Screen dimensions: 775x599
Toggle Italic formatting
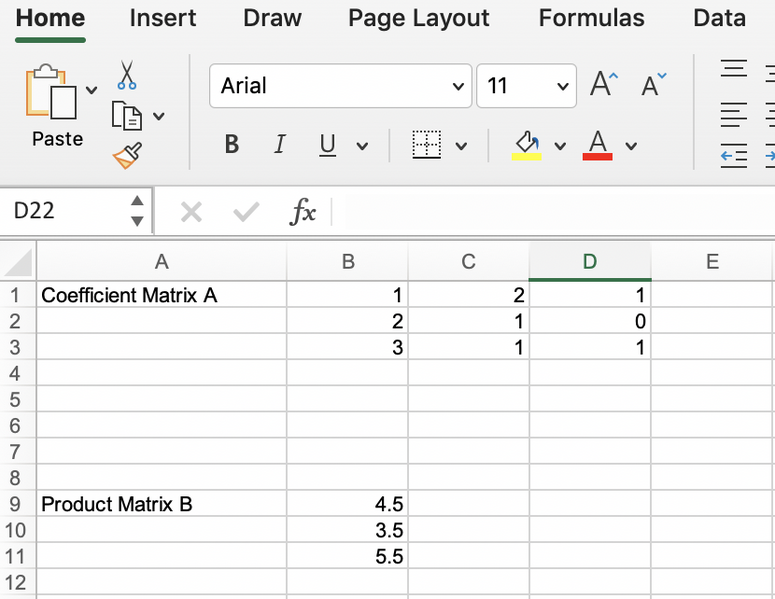pos(280,145)
